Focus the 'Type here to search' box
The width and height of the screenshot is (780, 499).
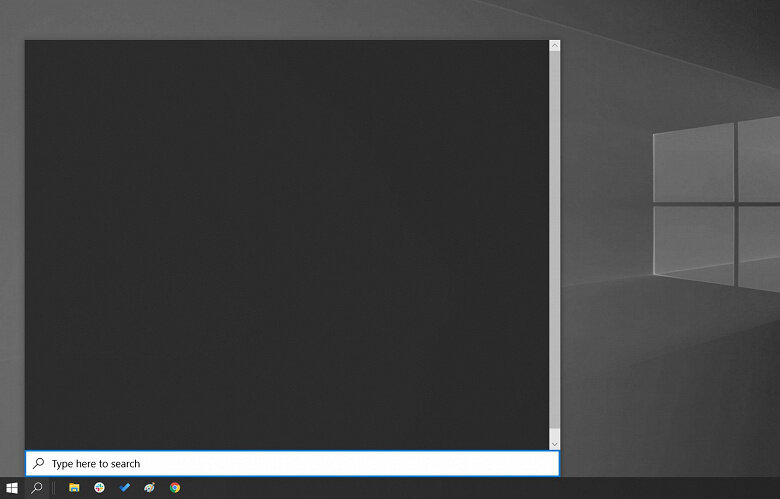[292, 464]
